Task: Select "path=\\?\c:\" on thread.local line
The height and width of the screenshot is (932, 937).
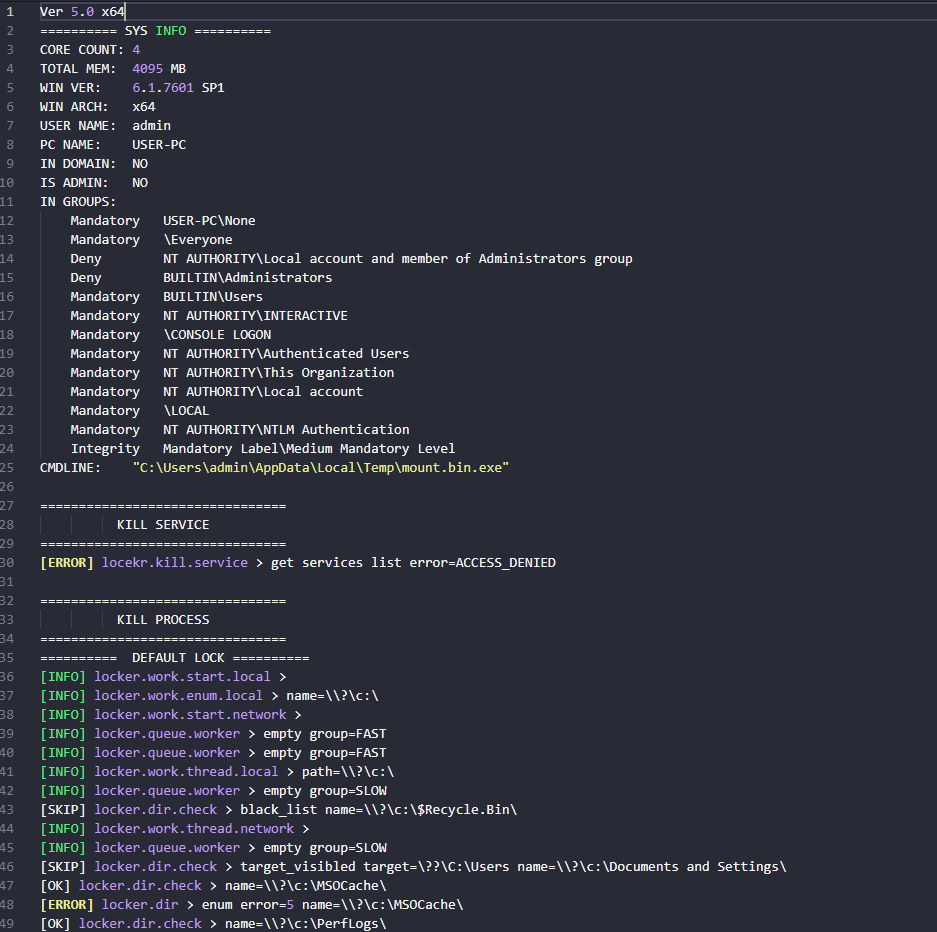Action: [x=348, y=772]
